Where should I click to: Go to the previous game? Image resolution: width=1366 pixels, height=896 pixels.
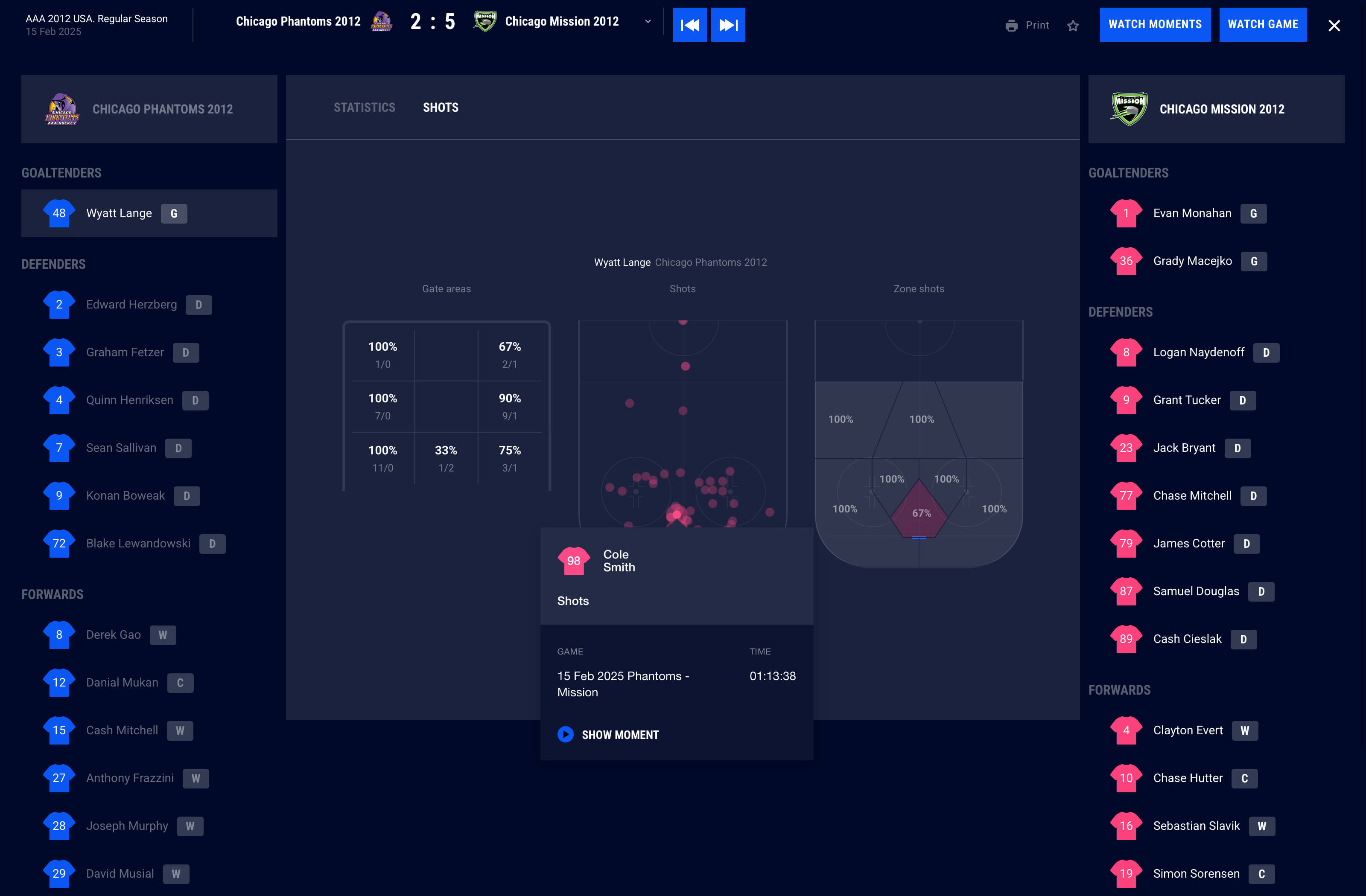click(x=689, y=25)
